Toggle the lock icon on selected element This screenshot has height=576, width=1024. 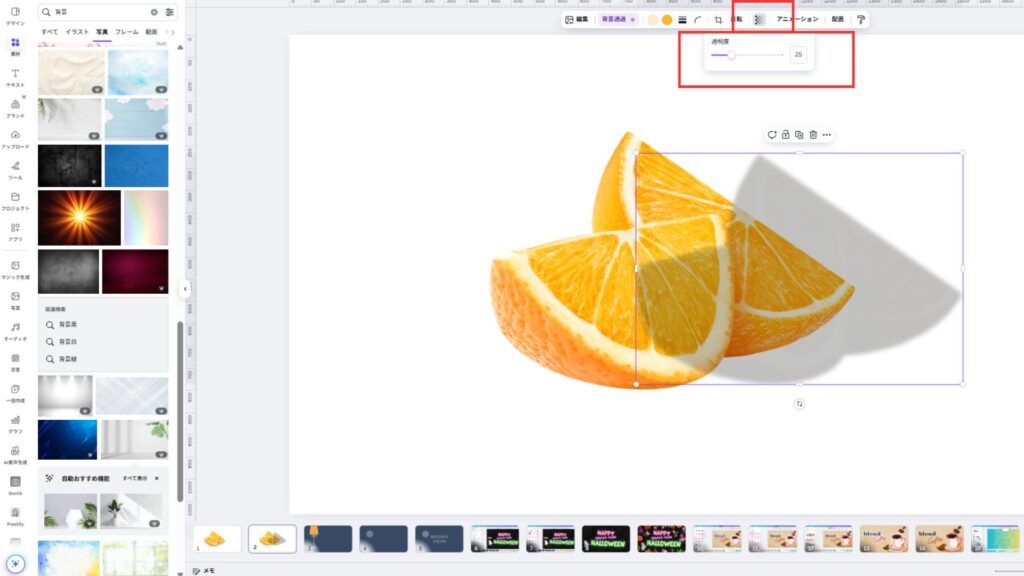coord(785,135)
